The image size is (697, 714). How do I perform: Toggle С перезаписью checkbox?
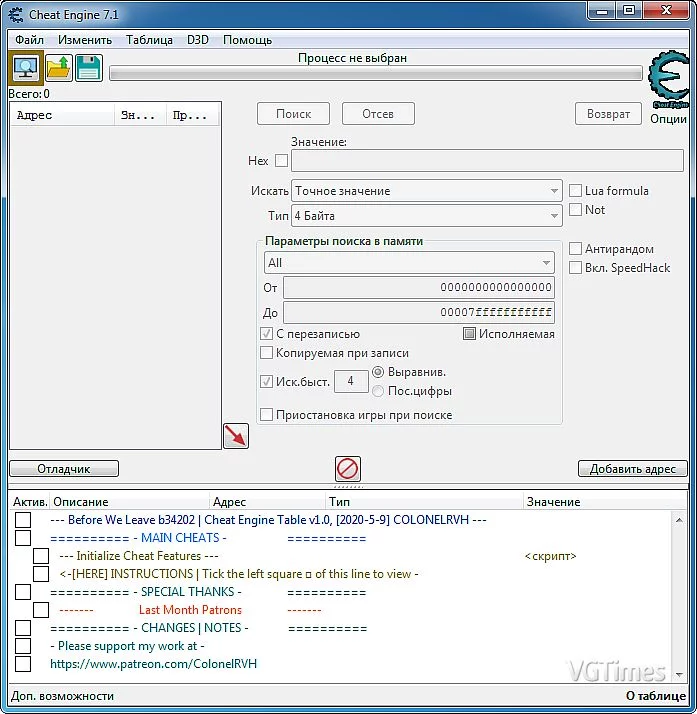(266, 334)
